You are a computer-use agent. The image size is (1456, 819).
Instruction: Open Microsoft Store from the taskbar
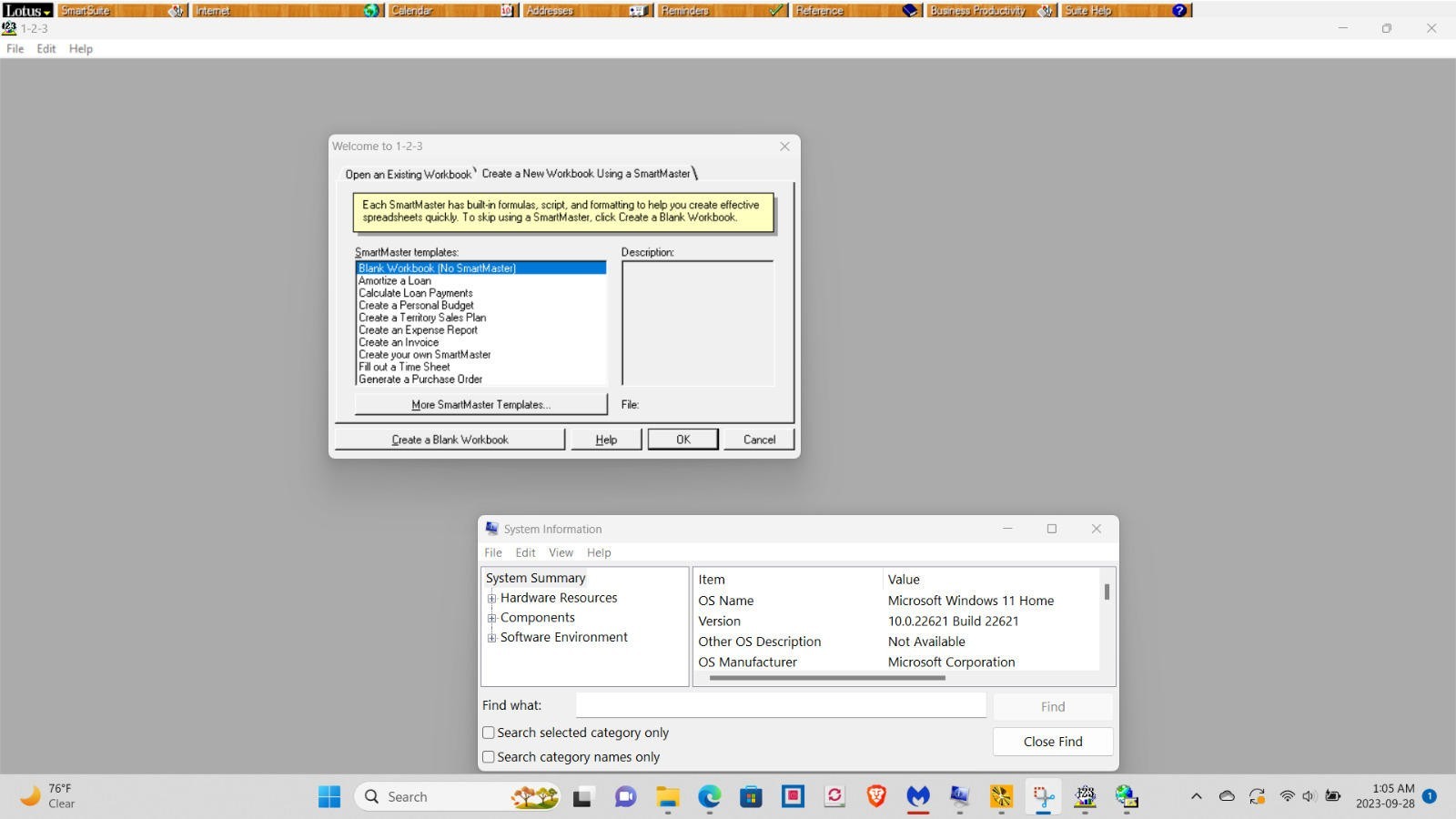(x=751, y=797)
